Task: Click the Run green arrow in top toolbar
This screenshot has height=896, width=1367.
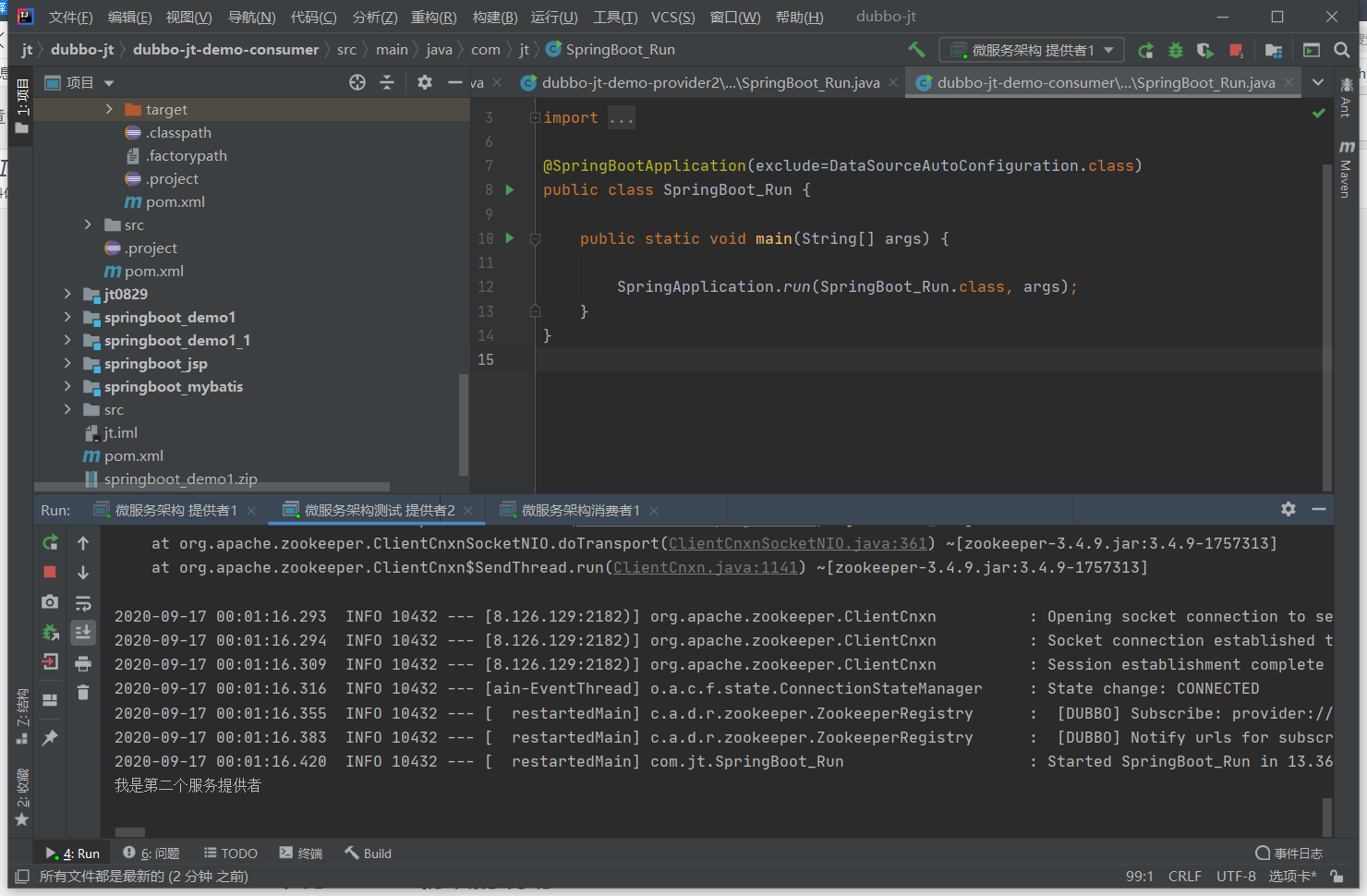Action: (x=1145, y=50)
